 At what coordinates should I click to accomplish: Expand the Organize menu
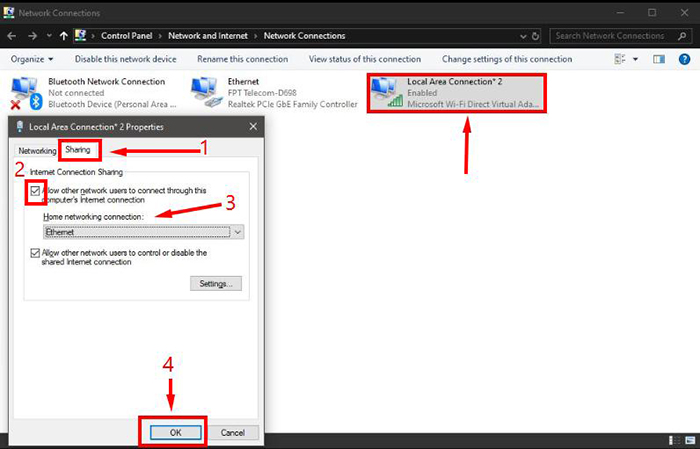(33, 59)
